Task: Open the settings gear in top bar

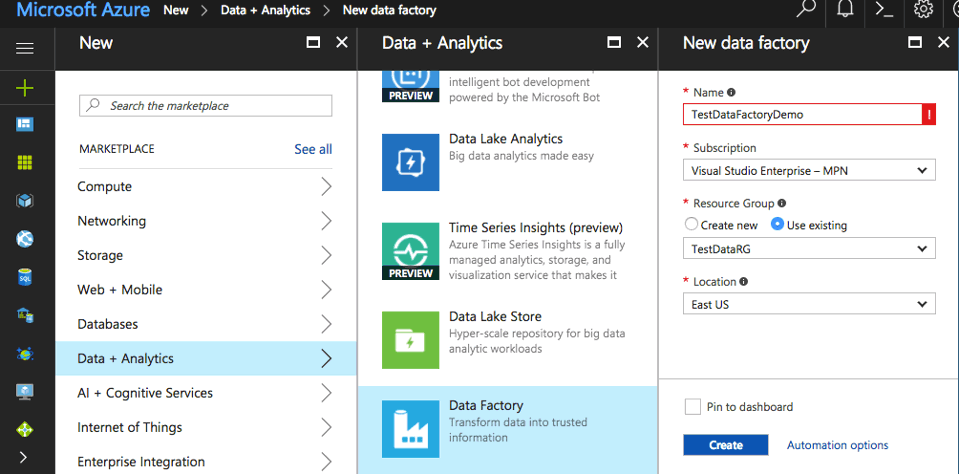Action: tap(924, 10)
